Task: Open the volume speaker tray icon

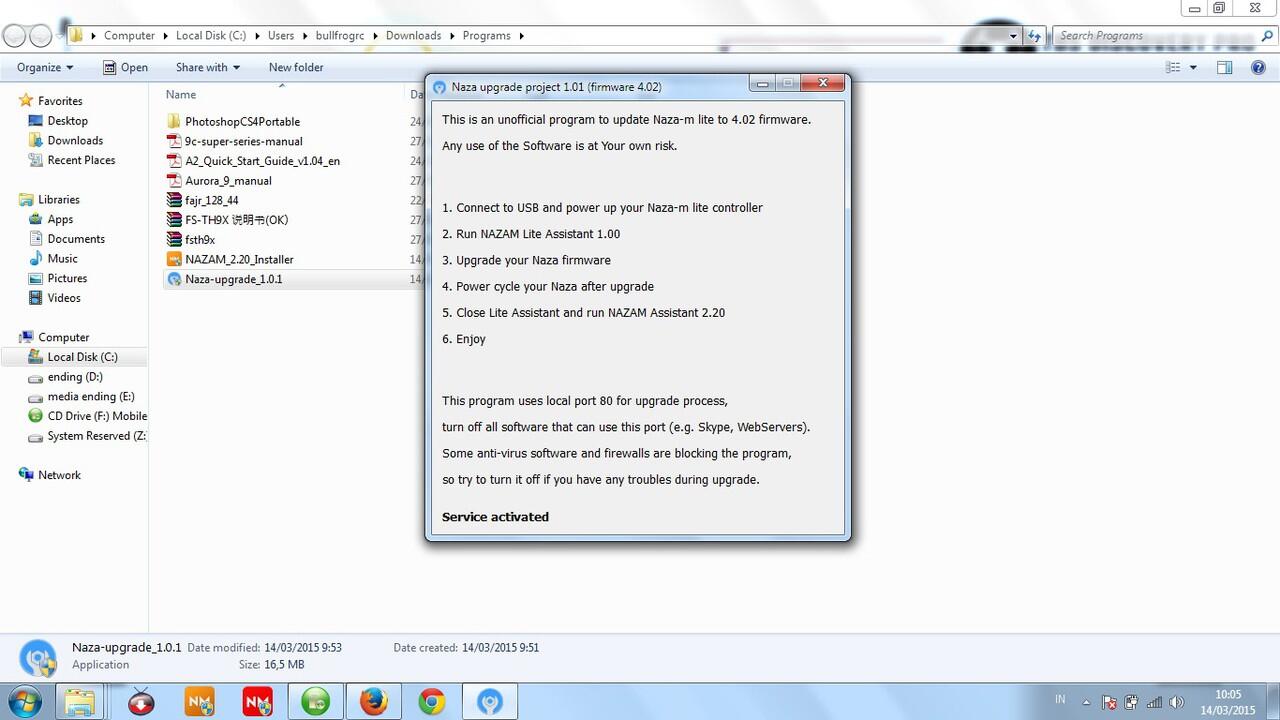Action: (x=1176, y=702)
